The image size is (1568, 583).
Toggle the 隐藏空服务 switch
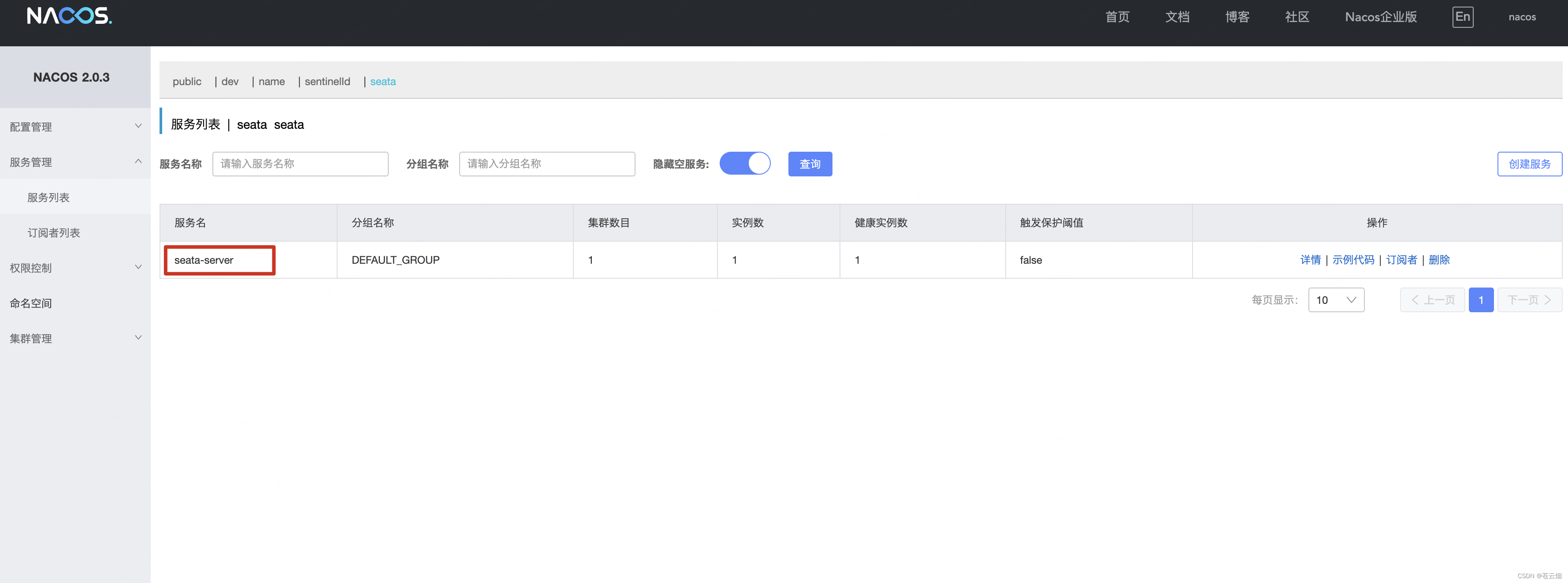click(x=744, y=163)
